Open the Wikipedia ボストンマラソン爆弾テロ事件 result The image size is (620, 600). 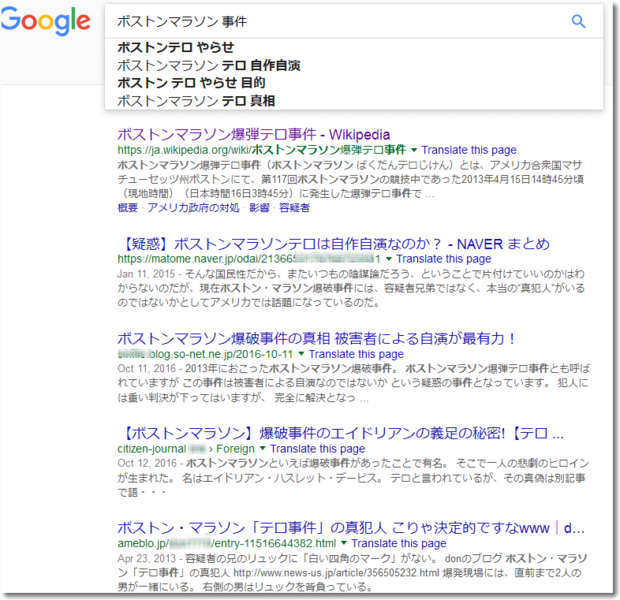253,134
